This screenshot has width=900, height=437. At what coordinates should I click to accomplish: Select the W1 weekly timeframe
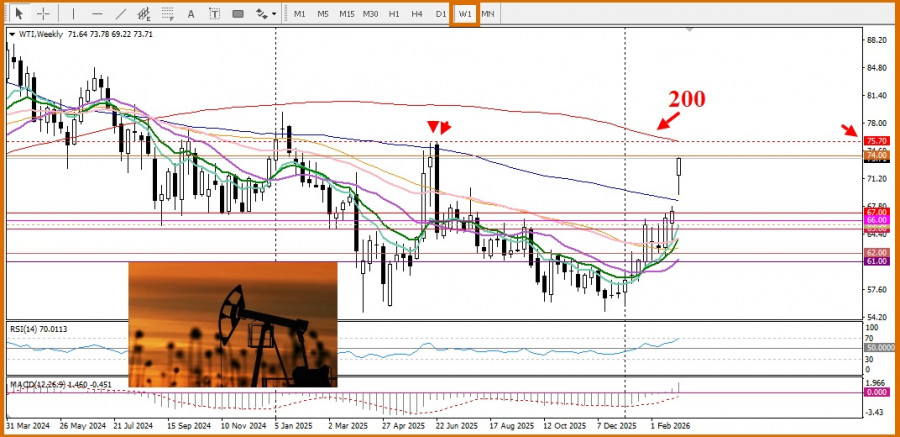[465, 14]
